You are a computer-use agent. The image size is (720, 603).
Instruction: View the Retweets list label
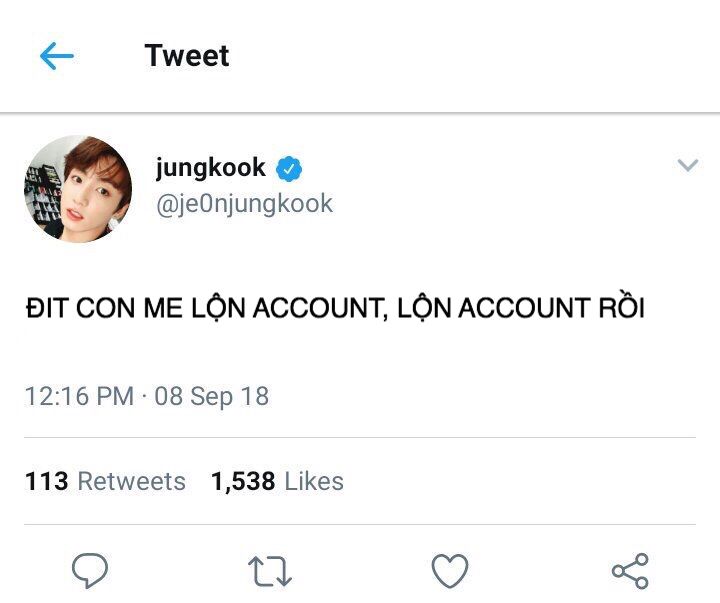tap(131, 481)
